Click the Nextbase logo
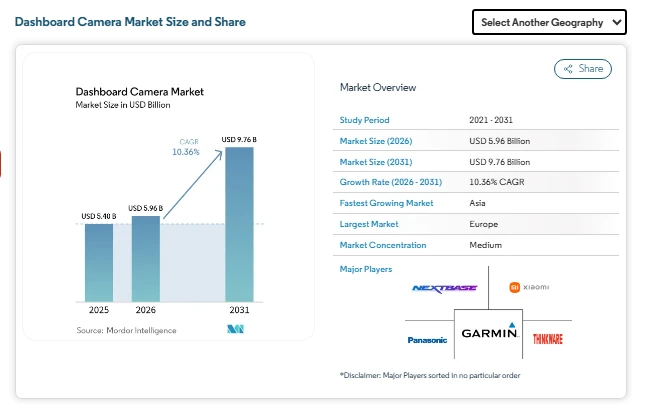 444,288
